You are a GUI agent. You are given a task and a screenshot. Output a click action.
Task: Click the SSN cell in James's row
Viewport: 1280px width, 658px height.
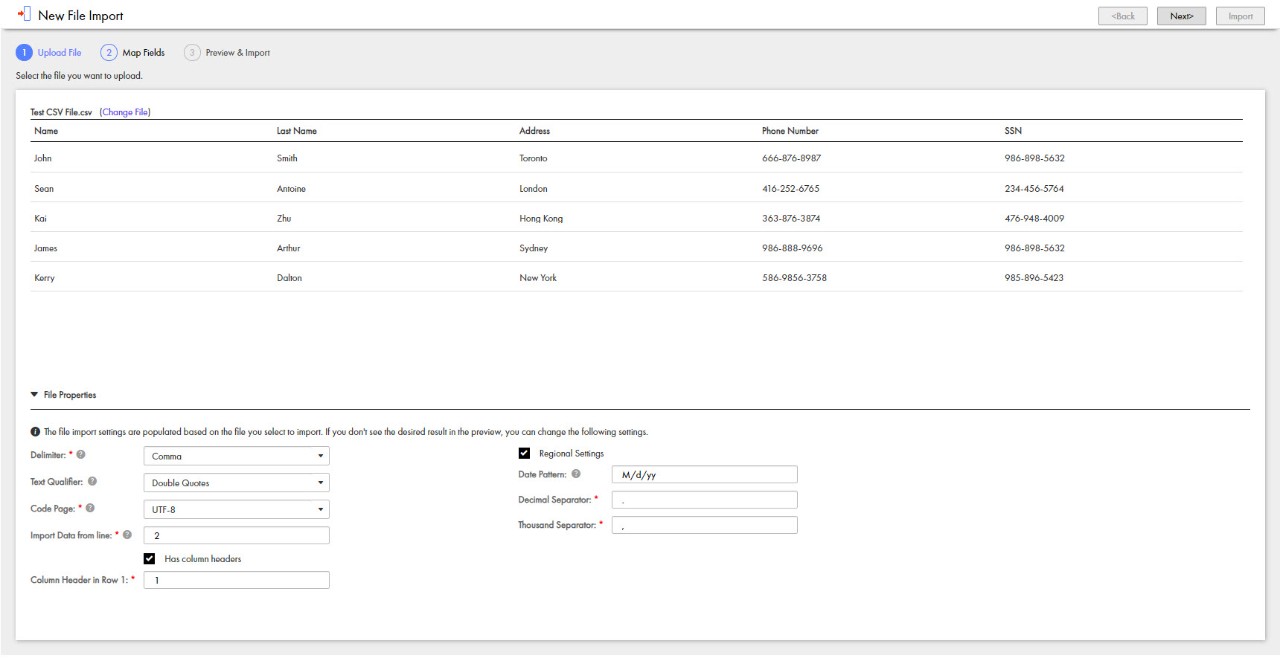coord(1034,248)
